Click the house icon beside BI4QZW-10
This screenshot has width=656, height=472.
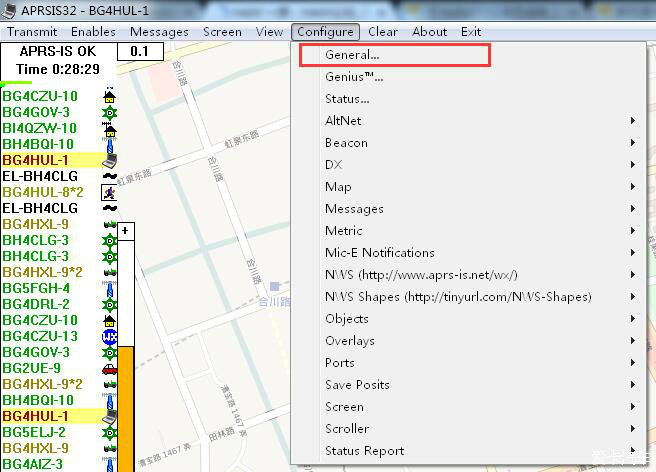pyautogui.click(x=110, y=128)
